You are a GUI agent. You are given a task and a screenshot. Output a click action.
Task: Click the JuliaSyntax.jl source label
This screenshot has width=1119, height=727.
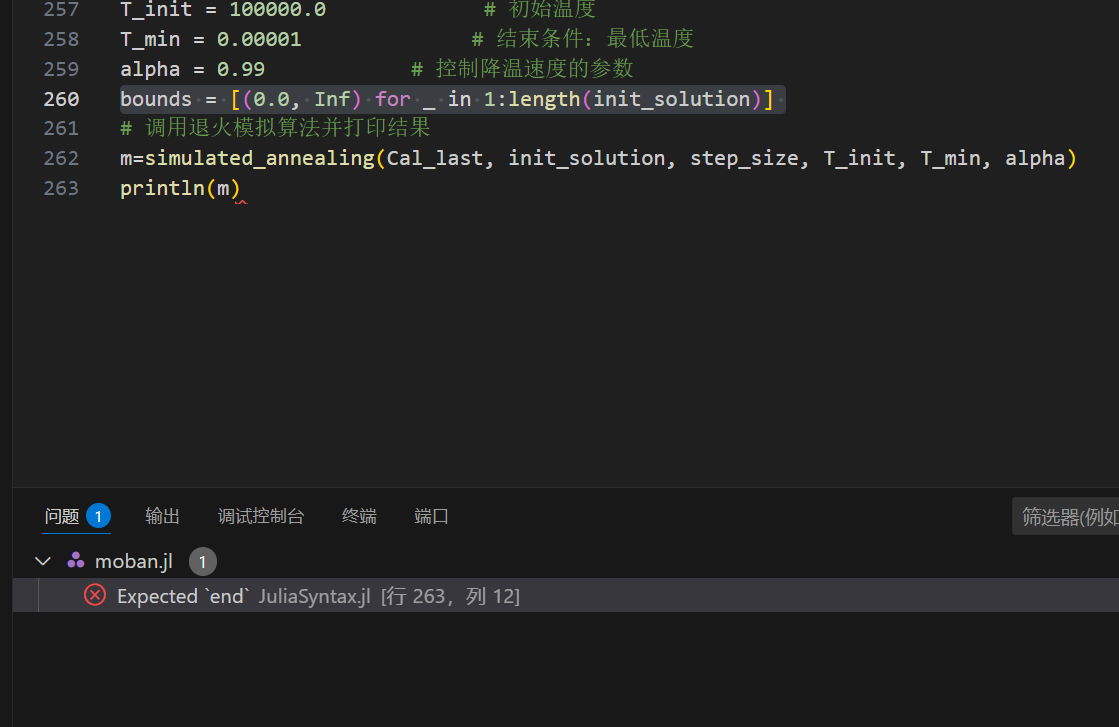pyautogui.click(x=314, y=596)
